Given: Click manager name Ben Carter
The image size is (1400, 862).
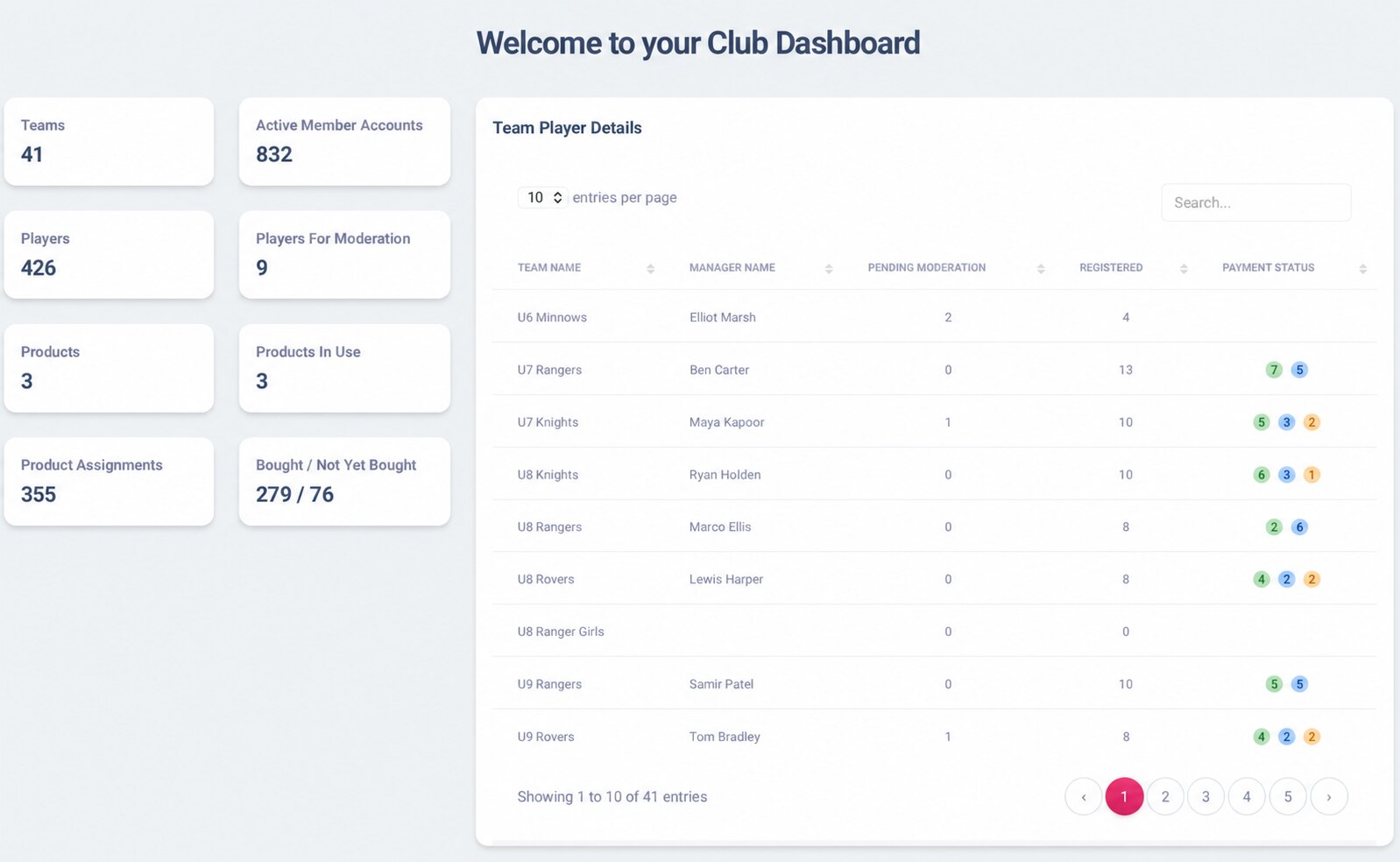Looking at the screenshot, I should pos(719,370).
